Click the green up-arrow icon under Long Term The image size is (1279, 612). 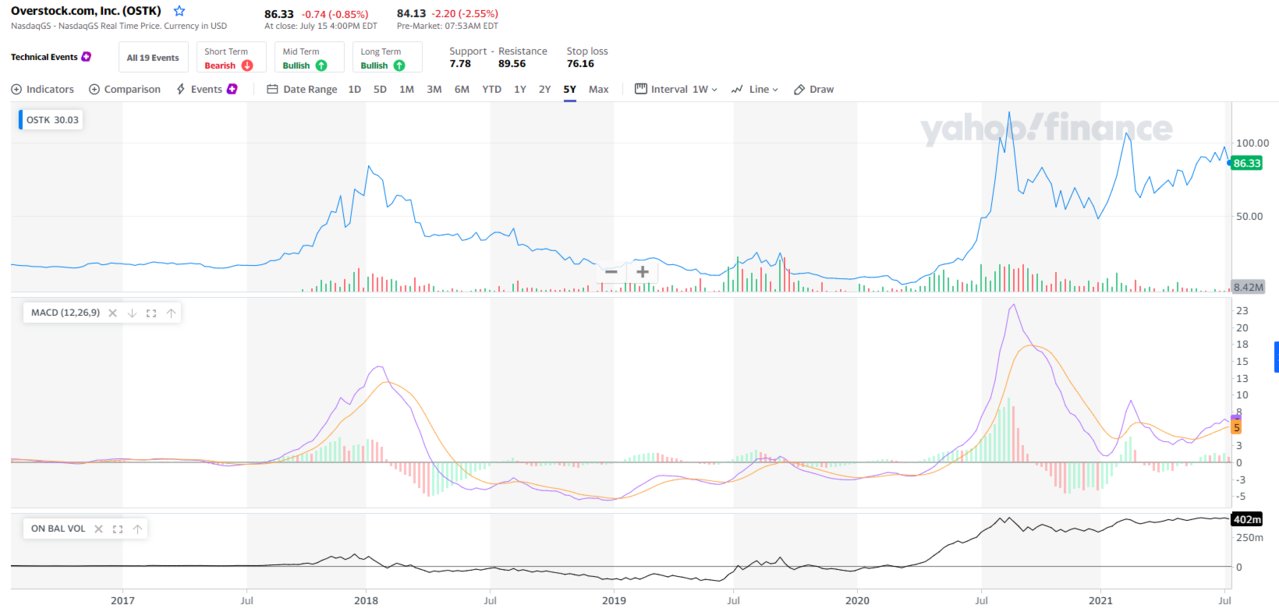click(399, 66)
